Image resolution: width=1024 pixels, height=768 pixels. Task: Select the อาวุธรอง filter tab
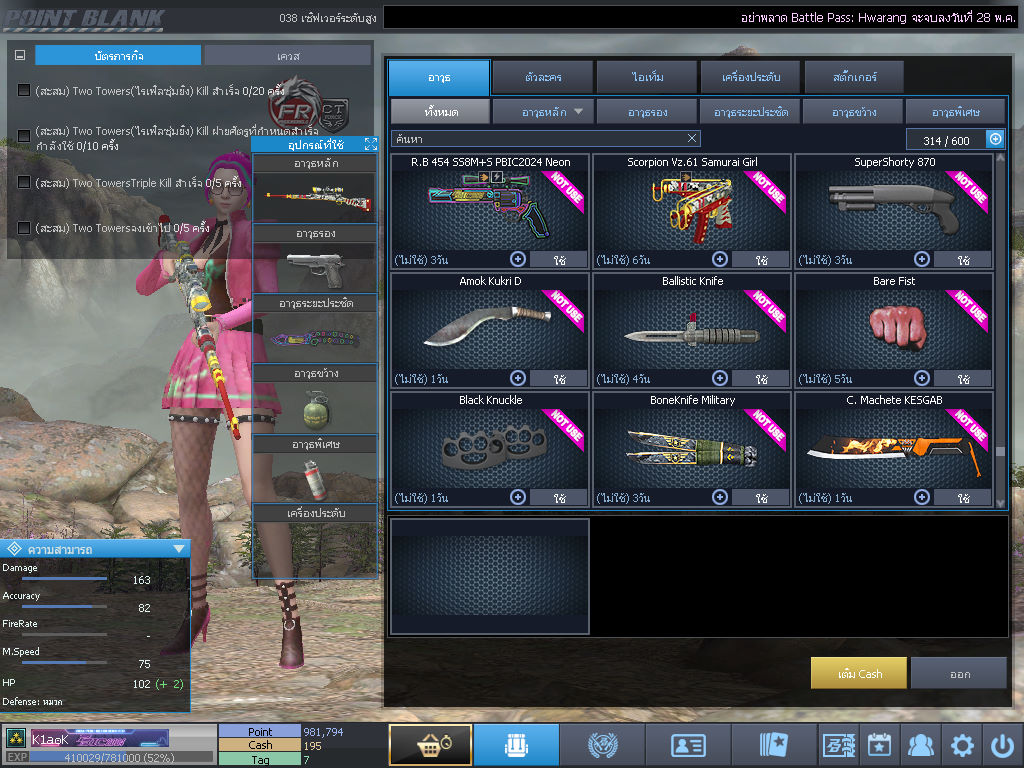click(647, 112)
